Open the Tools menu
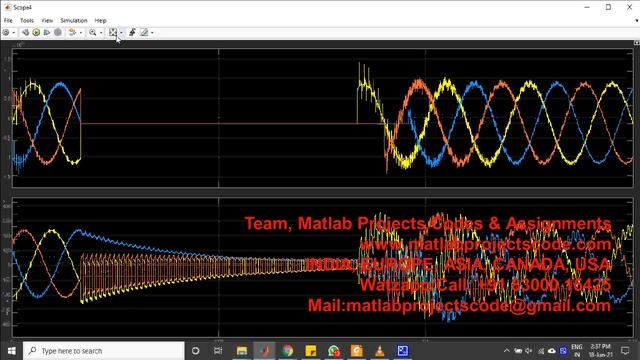 pos(27,20)
